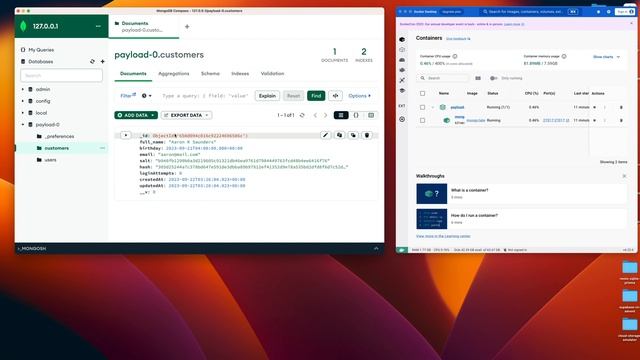The image size is (640, 360).
Task: Open the ADD DATA dropdown
Action: pyautogui.click(x=136, y=115)
